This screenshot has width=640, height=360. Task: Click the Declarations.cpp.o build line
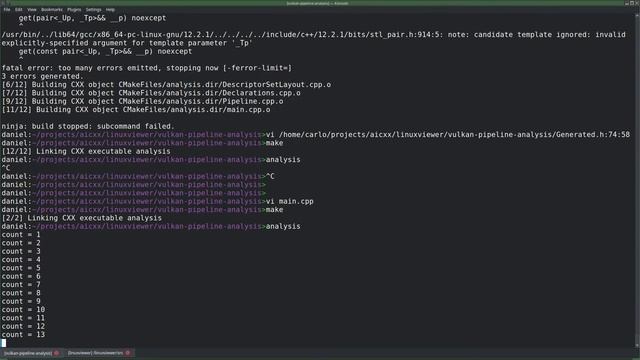click(151, 93)
